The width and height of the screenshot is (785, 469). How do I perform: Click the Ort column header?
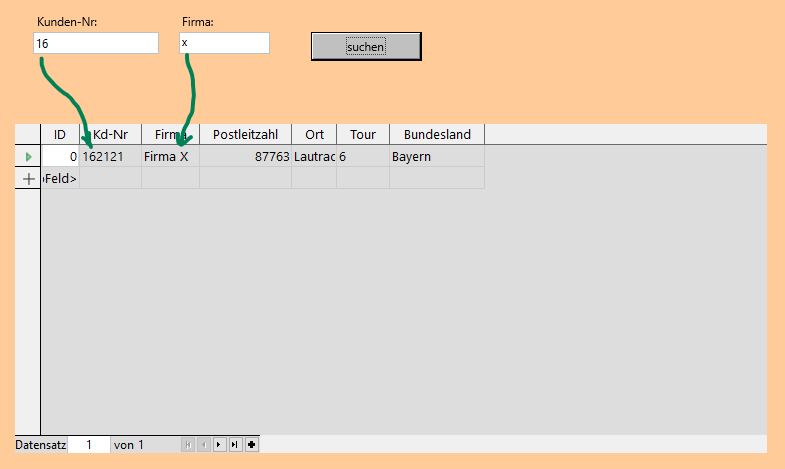pyautogui.click(x=314, y=134)
